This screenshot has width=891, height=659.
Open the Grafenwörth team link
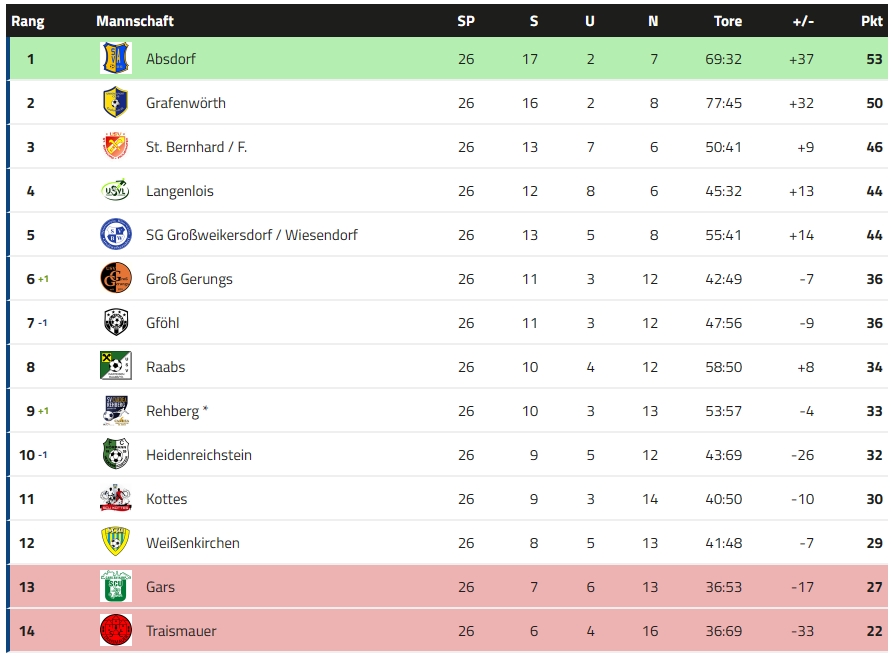coord(186,103)
